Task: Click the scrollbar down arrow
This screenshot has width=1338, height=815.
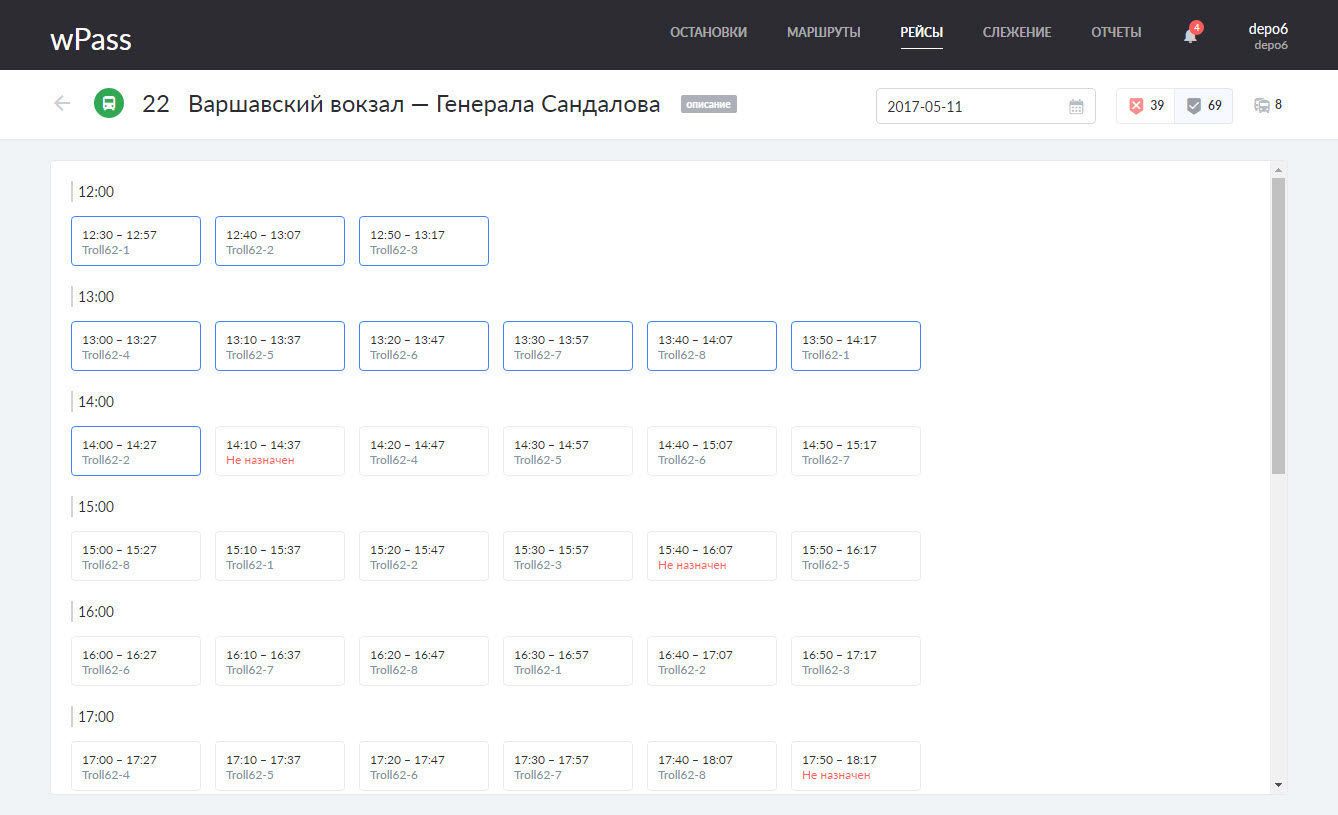Action: [x=1278, y=785]
